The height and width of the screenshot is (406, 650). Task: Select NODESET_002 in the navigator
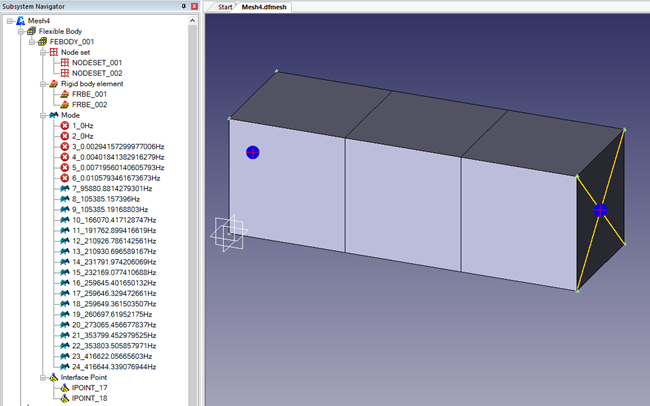(96, 73)
